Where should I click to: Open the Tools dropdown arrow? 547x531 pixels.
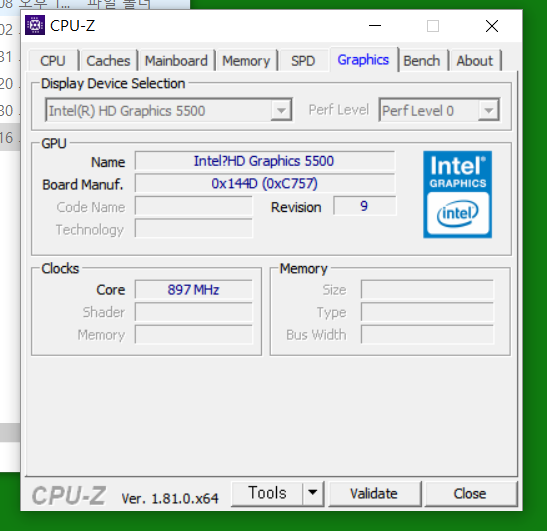[x=313, y=493]
